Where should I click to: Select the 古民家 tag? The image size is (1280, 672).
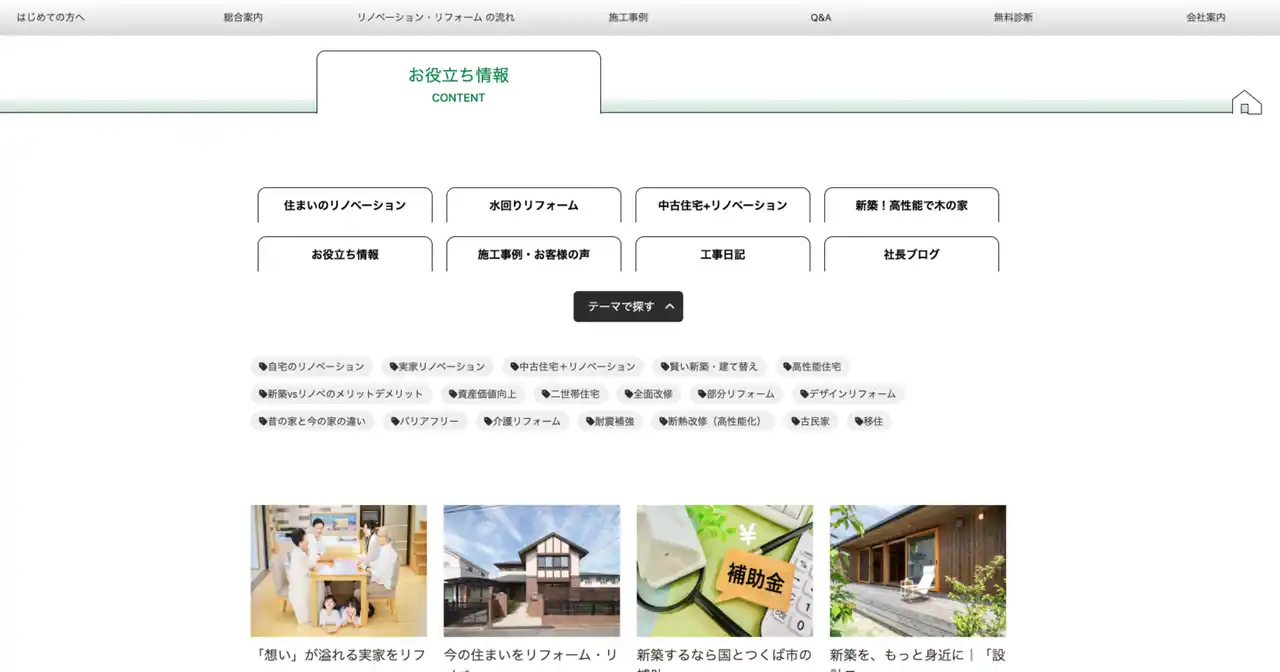tap(810, 422)
